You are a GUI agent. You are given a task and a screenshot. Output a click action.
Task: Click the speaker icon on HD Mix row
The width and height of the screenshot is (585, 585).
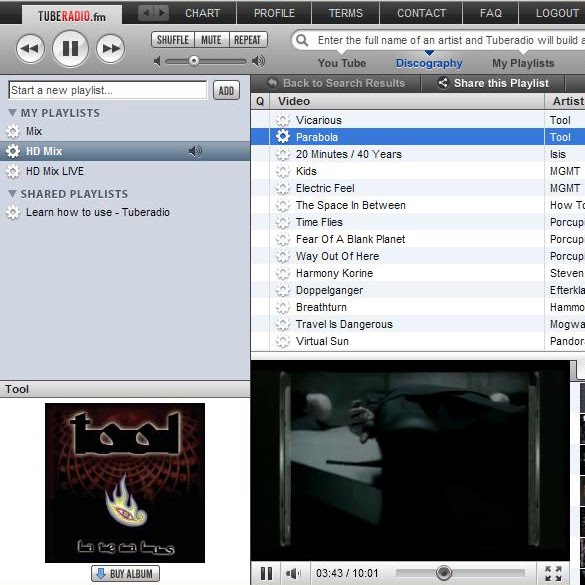pos(195,151)
